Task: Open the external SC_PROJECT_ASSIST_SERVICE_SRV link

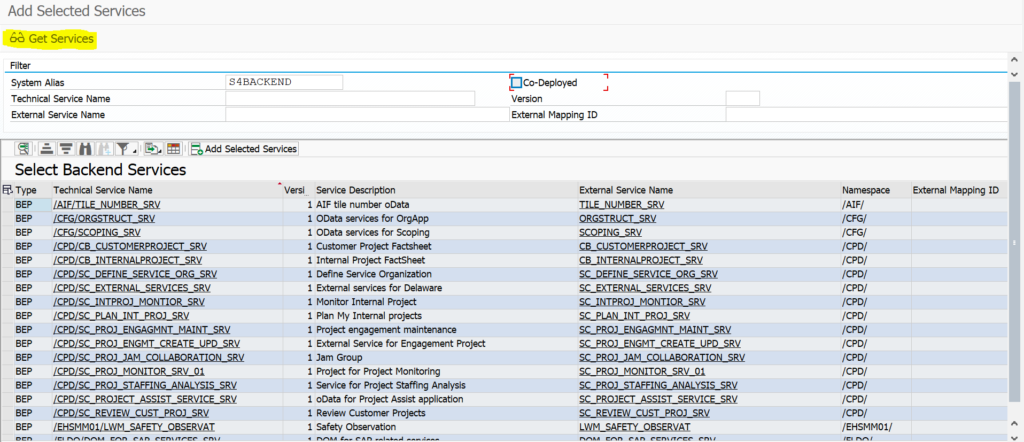Action: 658,399
